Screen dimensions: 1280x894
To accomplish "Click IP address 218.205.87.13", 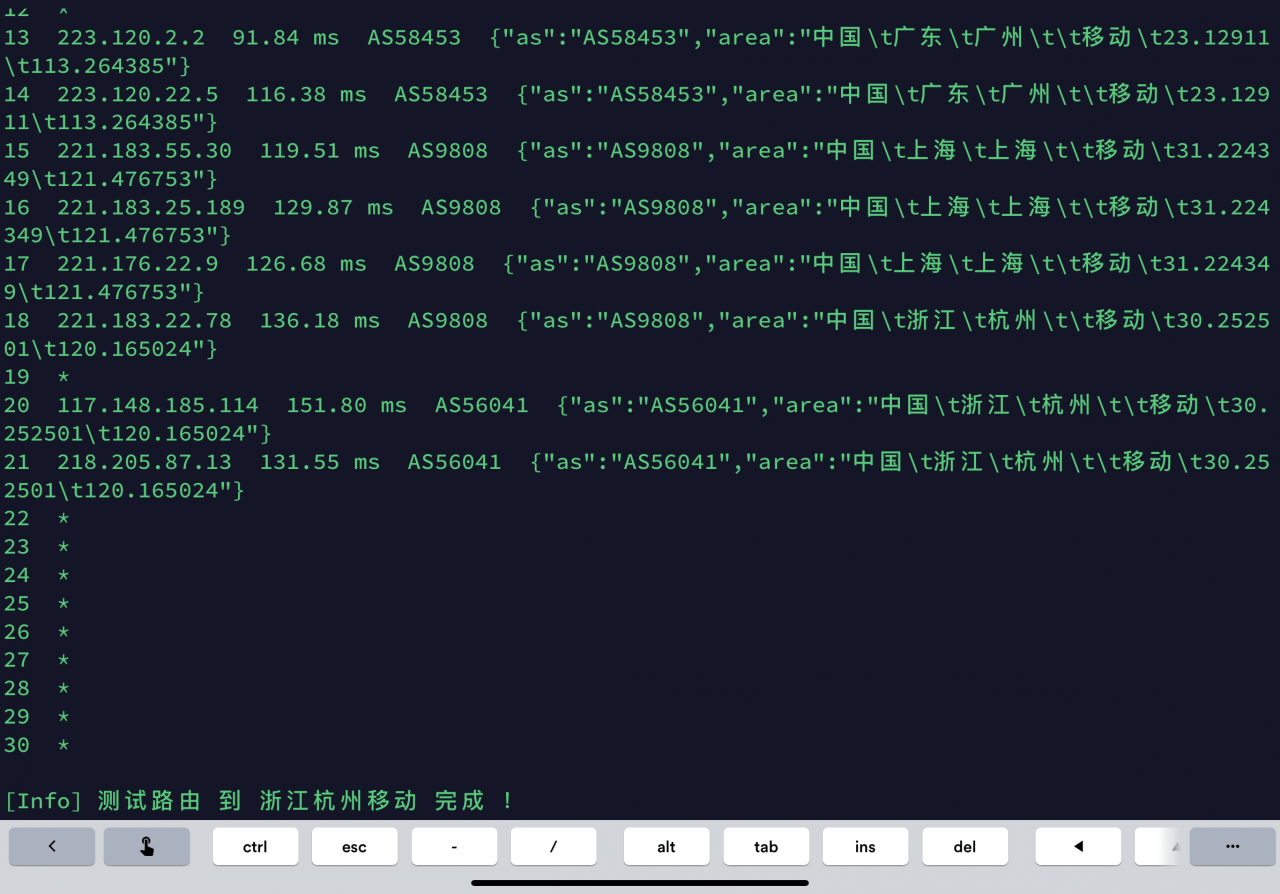I will click(144, 462).
